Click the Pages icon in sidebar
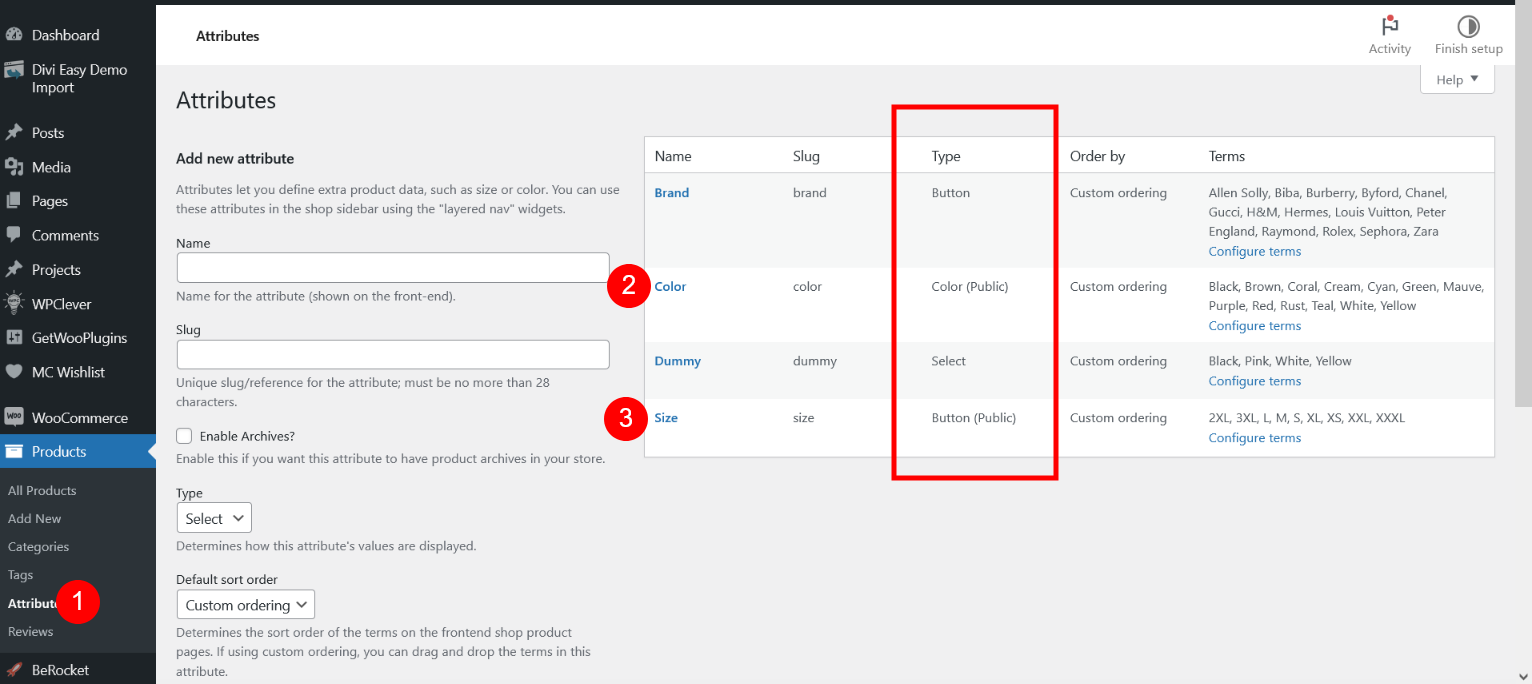This screenshot has width=1532, height=684. point(14,201)
